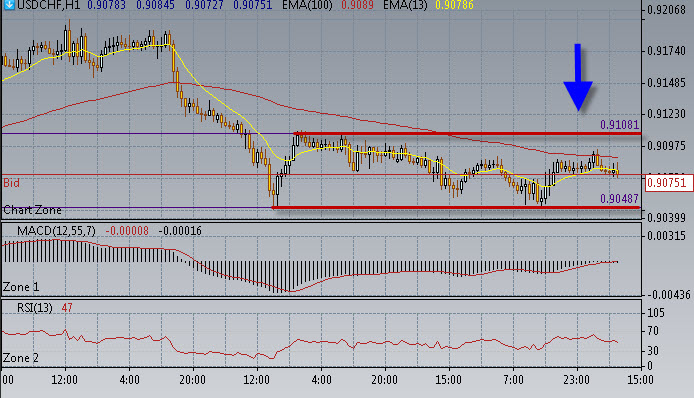The width and height of the screenshot is (694, 398).
Task: Click the MACD scale value 0.00315
Action: [666, 236]
